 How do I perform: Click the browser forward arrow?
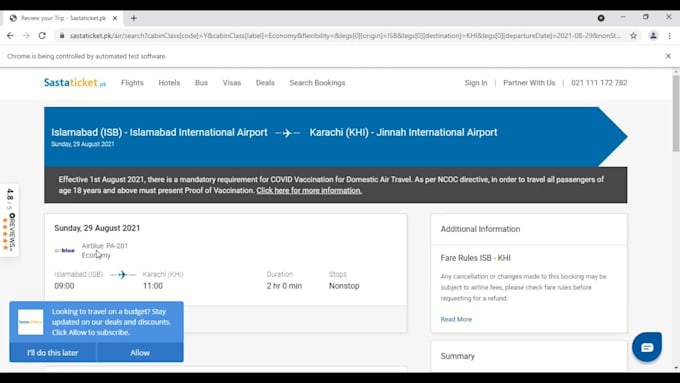pyautogui.click(x=26, y=36)
